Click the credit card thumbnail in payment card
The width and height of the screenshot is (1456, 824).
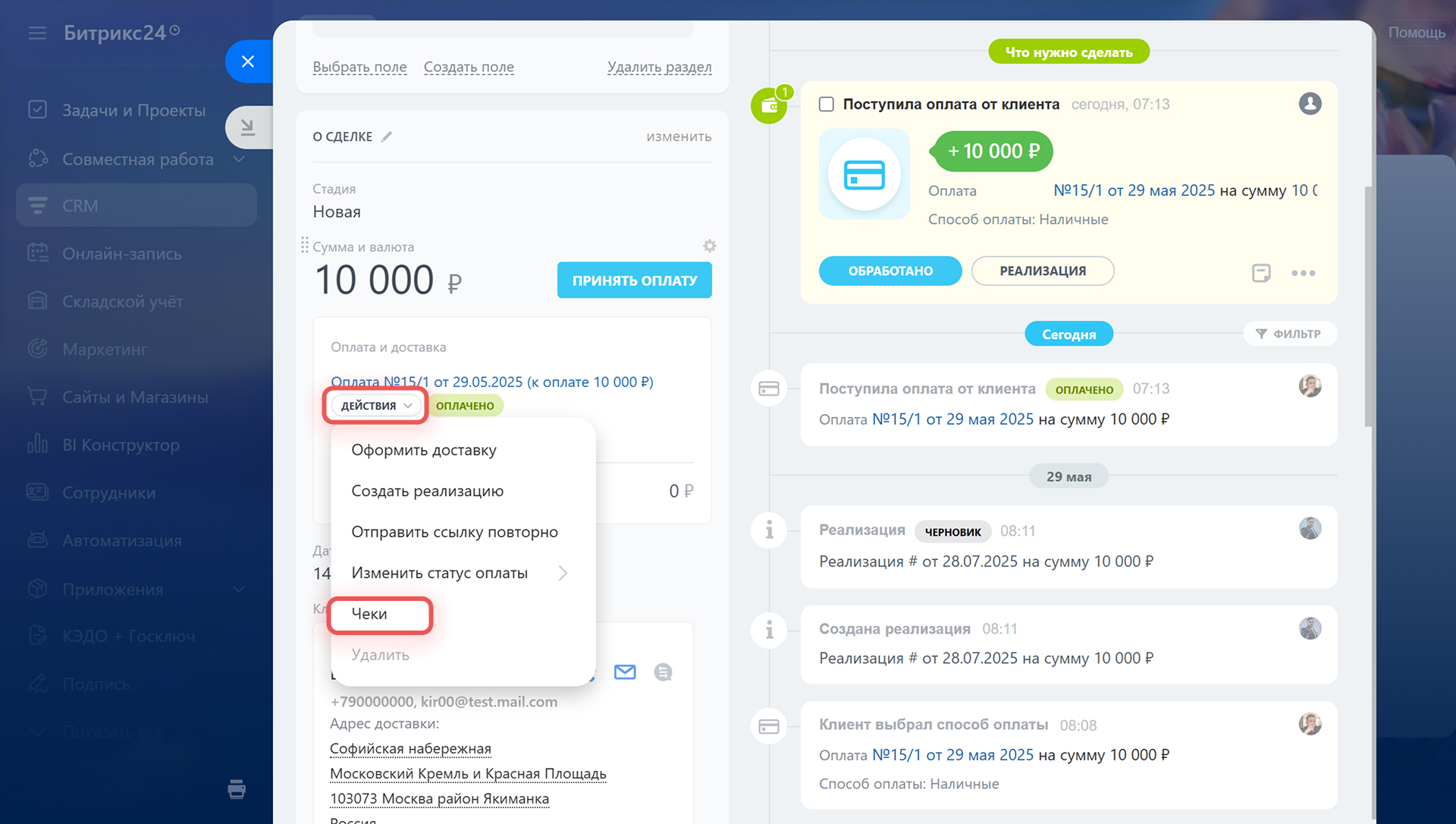(864, 175)
